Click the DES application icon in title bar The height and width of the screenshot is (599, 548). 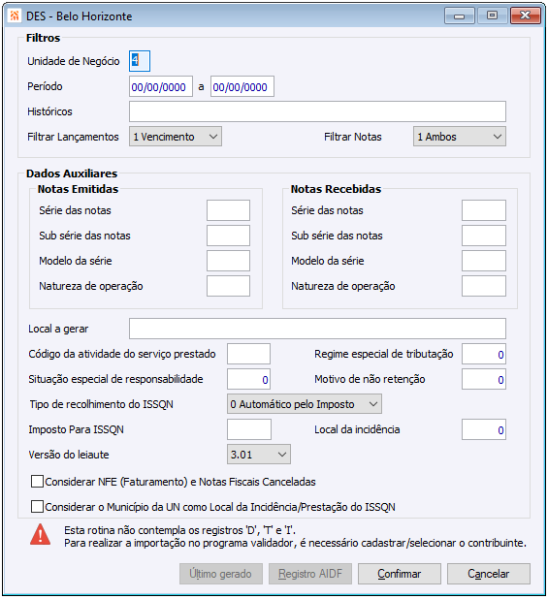coord(15,16)
